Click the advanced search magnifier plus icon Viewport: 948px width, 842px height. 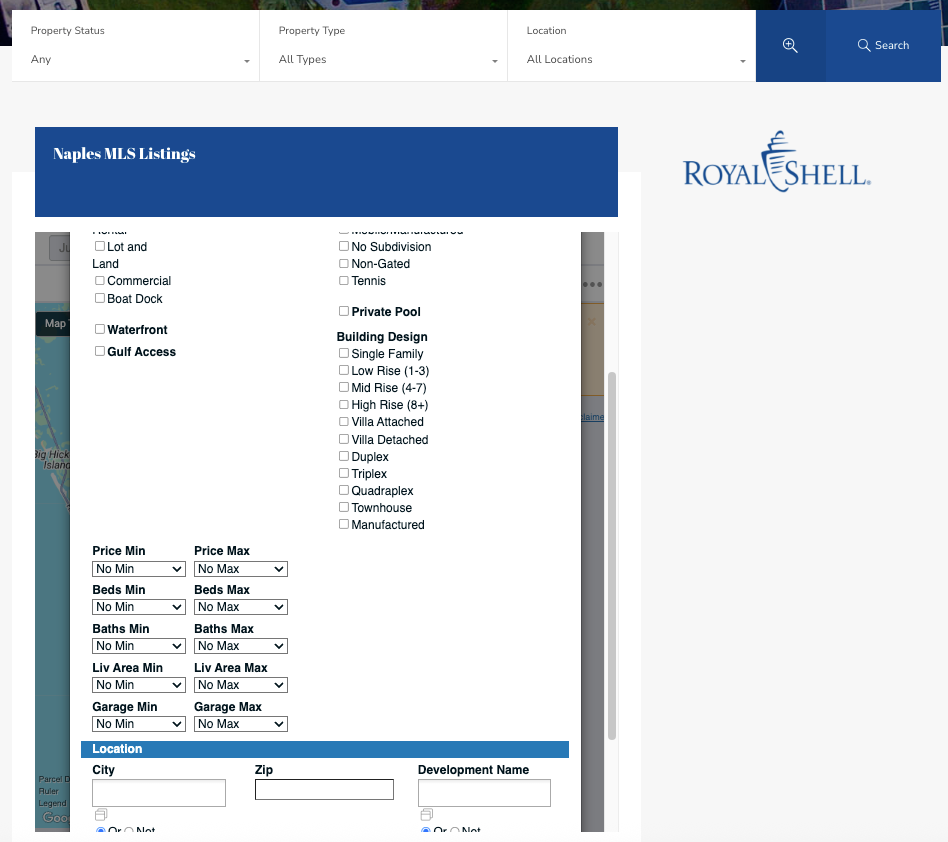coord(790,45)
